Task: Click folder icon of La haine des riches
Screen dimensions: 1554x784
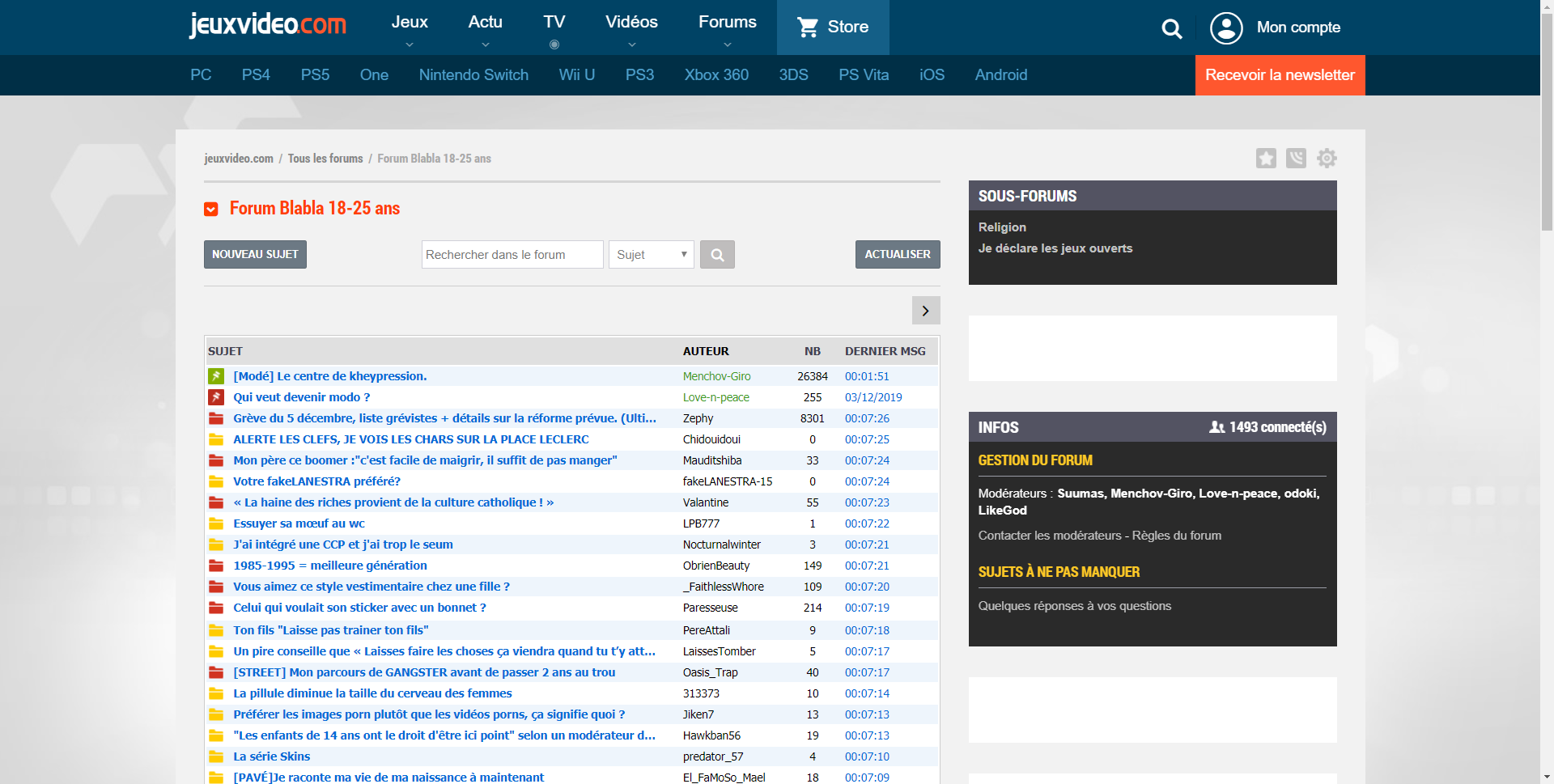Action: tap(216, 502)
